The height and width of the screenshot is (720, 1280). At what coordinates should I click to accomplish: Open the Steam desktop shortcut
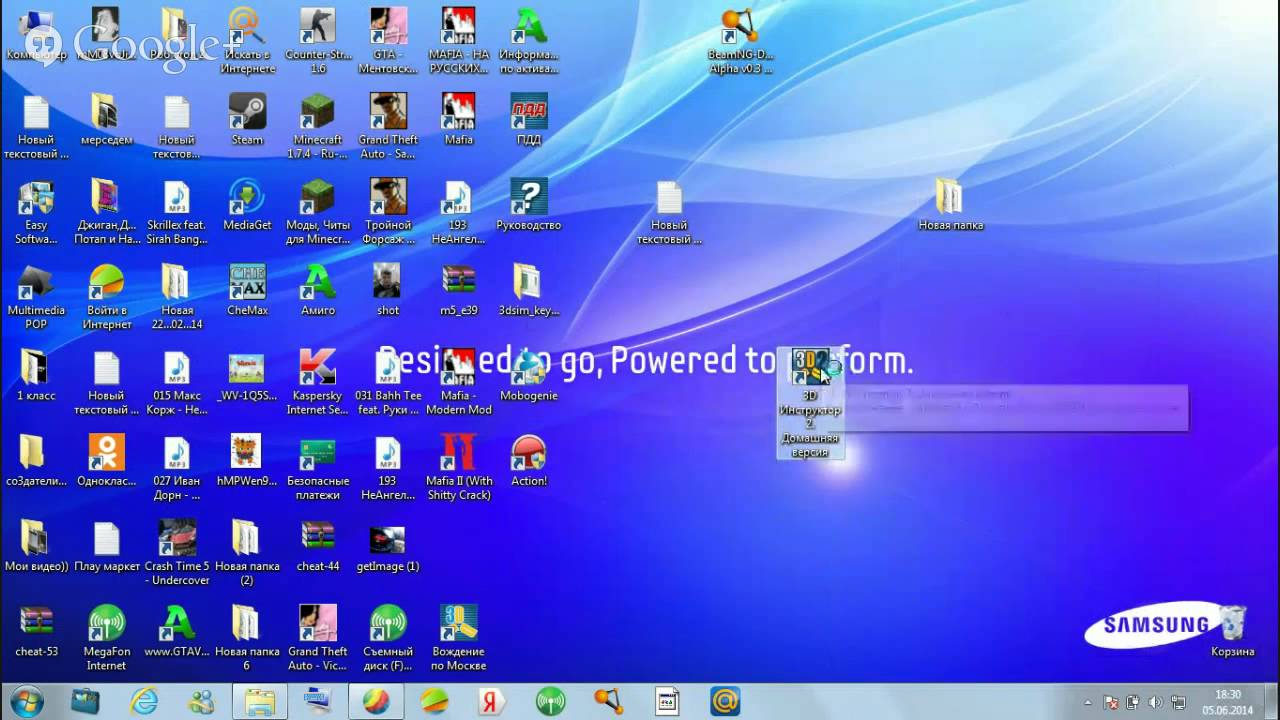coord(247,119)
